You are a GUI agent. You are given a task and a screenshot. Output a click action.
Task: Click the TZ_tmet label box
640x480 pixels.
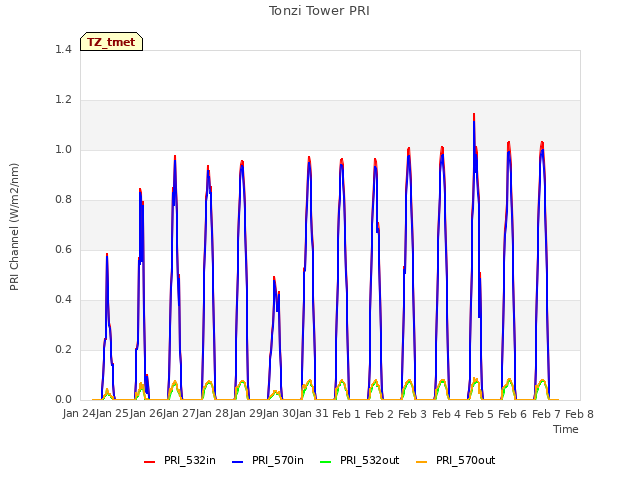111,42
